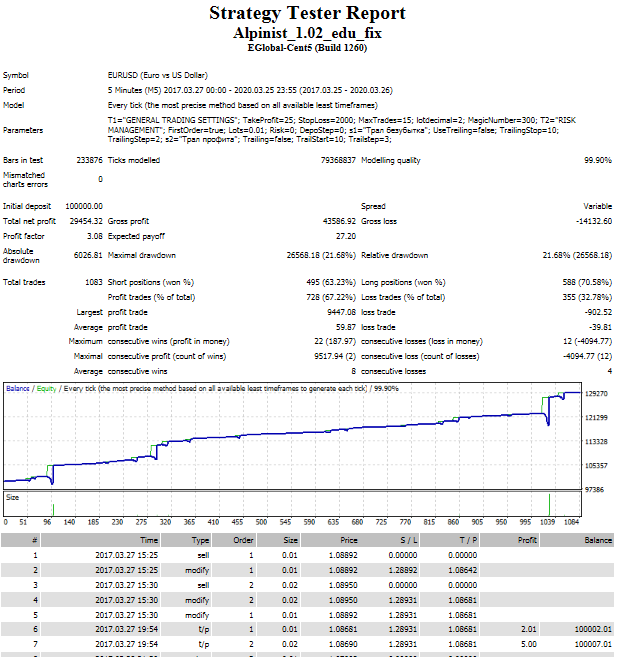Click 'modify' type in row 2

pyautogui.click(x=197, y=571)
